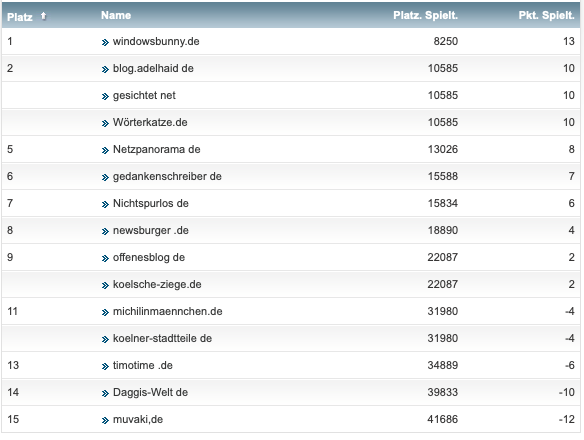Click the arrow icon before Nichtspurlos de
The width and height of the screenshot is (584, 440).
(105, 205)
